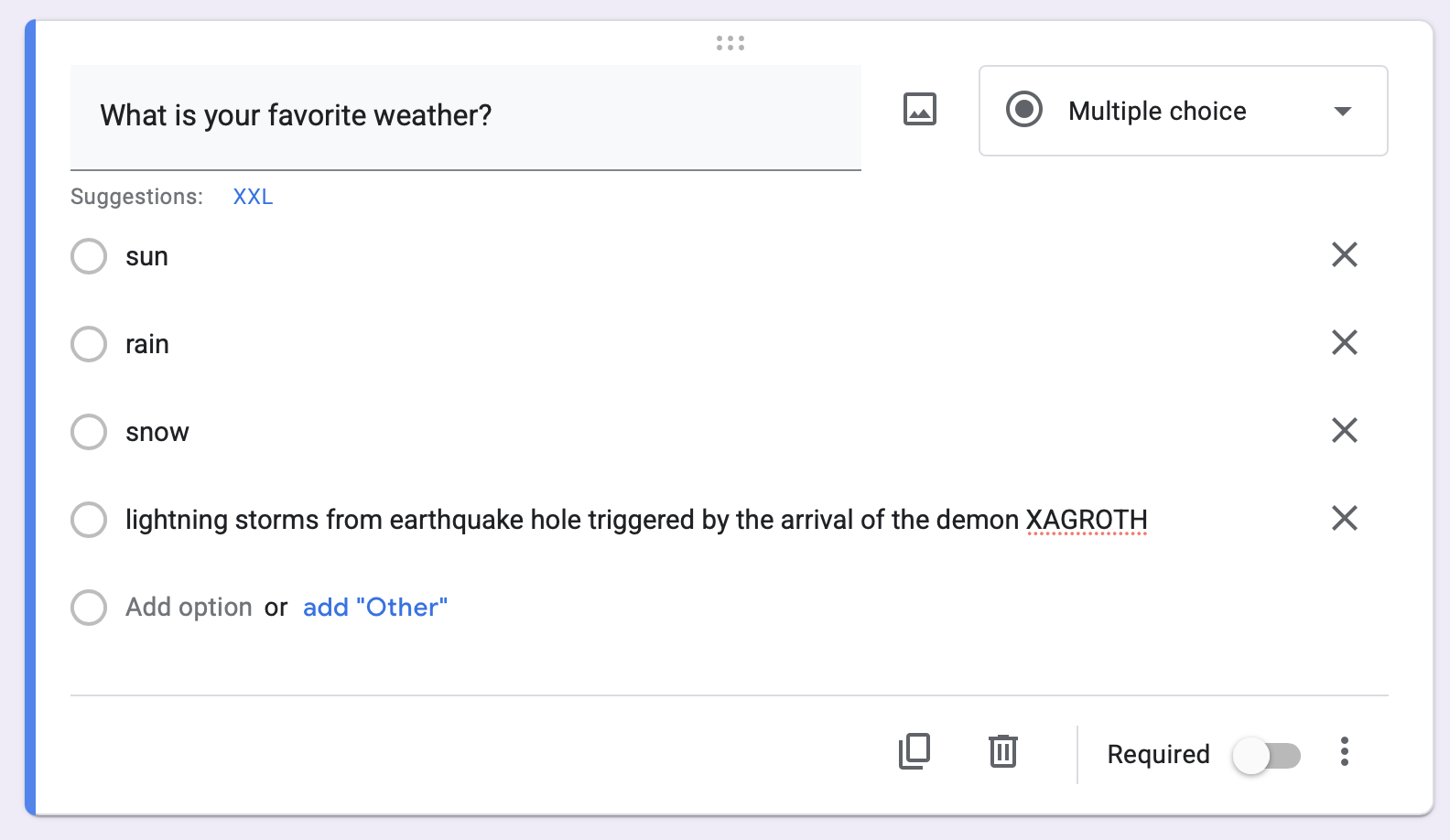Select the "sun" radio button
The width and height of the screenshot is (1450, 840).
[x=89, y=256]
